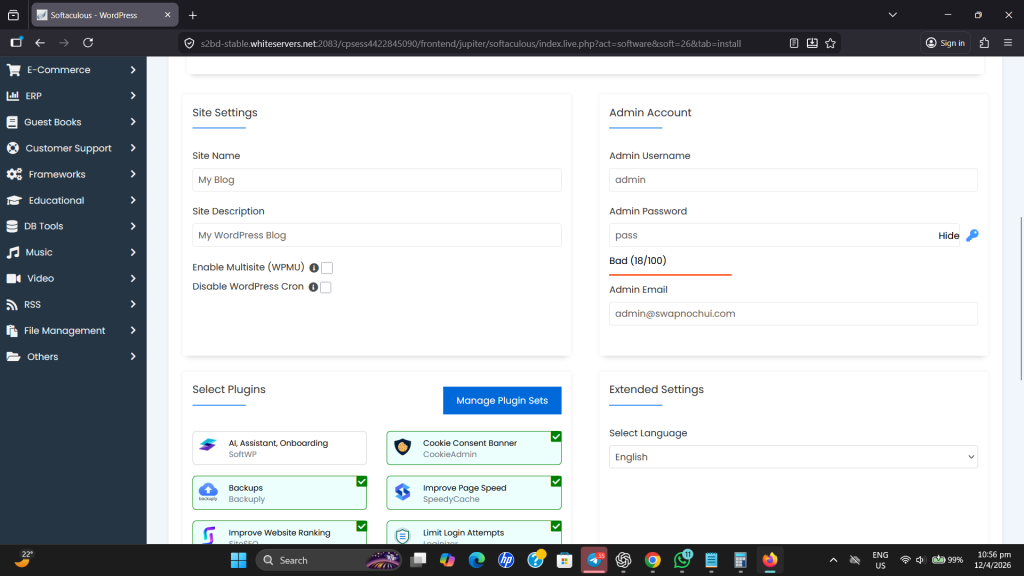
Task: Open the E-Commerce cart icon
Action: click(14, 70)
